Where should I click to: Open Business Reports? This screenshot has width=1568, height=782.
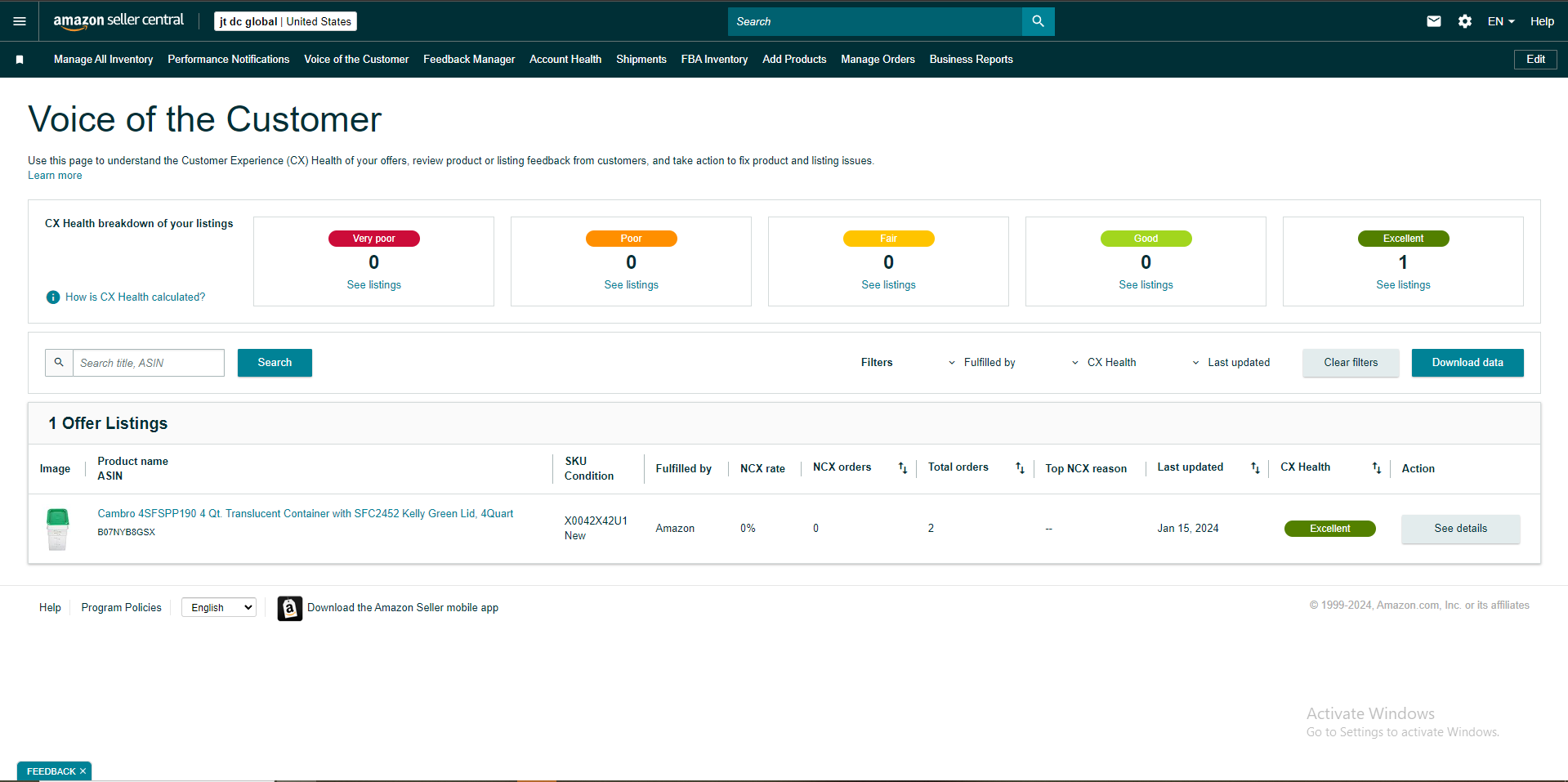pyautogui.click(x=972, y=60)
